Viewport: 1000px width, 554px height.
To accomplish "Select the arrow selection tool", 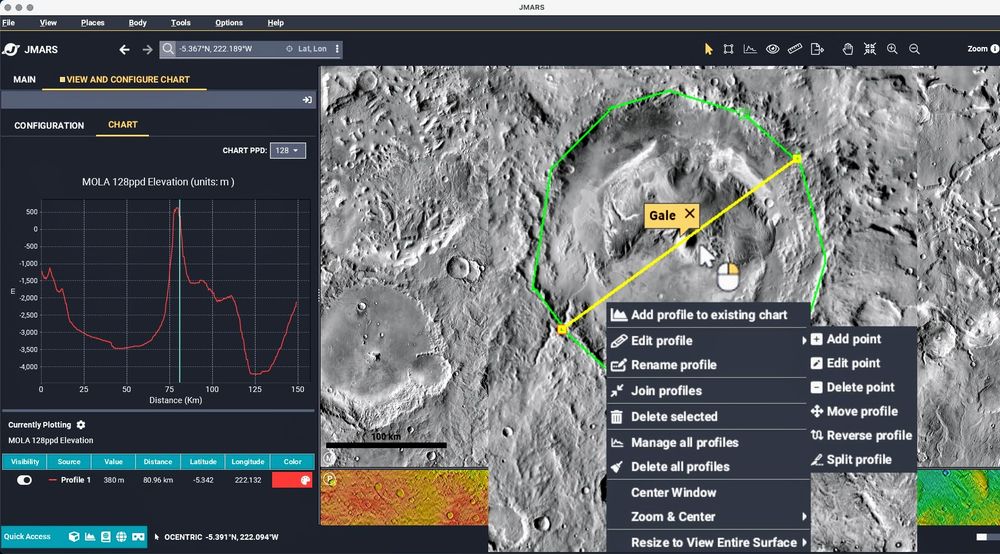I will point(708,49).
